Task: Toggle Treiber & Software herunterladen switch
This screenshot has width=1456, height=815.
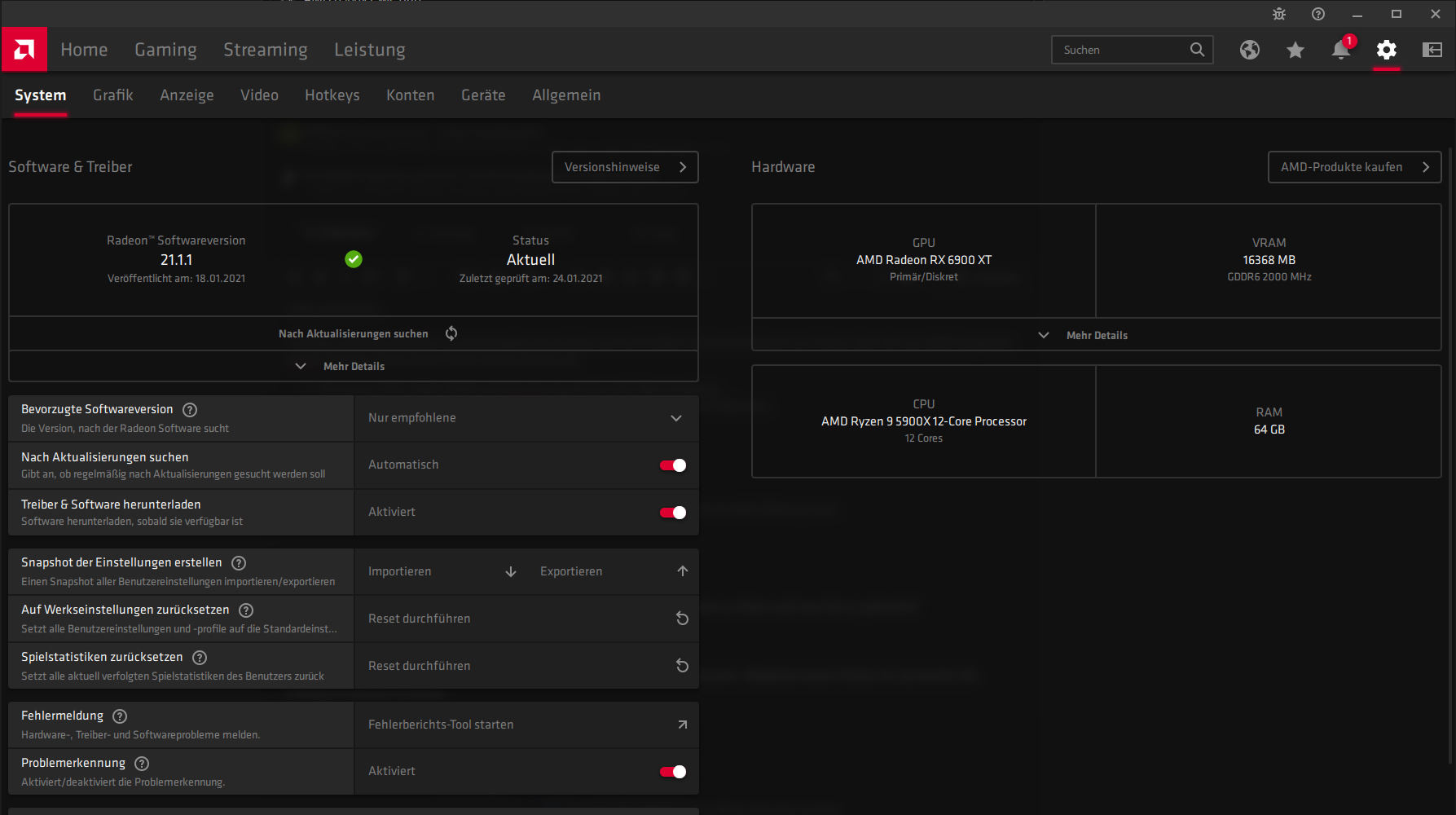Action: (x=673, y=513)
